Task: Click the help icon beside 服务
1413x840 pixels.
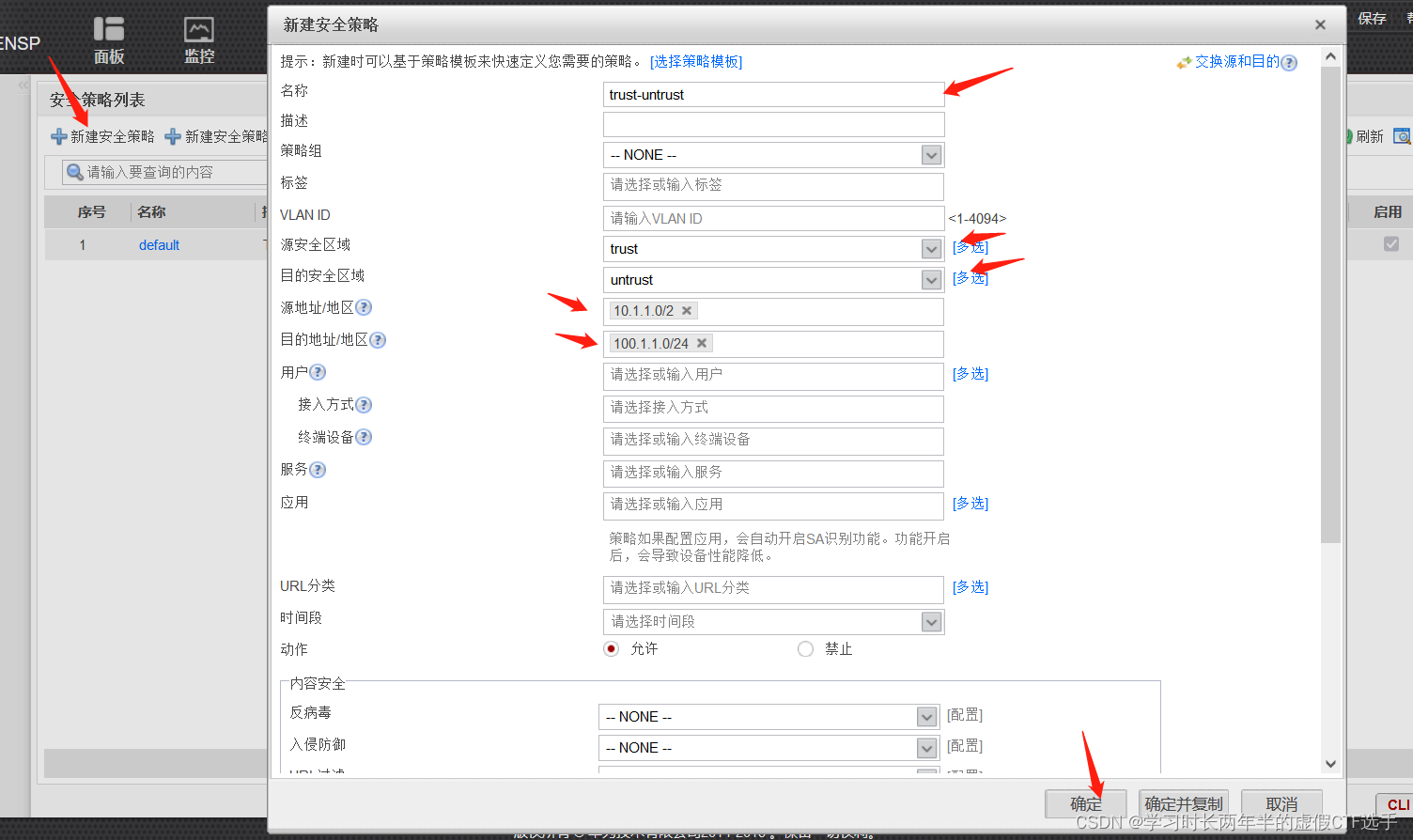Action: [x=318, y=470]
